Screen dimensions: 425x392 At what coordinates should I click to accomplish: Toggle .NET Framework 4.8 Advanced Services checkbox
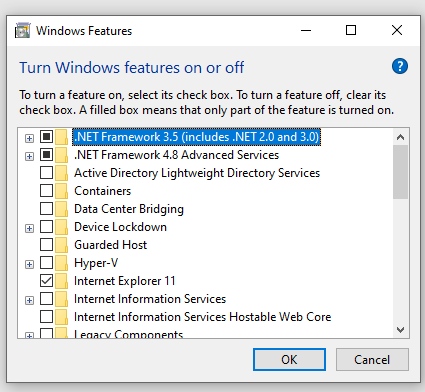[46, 155]
